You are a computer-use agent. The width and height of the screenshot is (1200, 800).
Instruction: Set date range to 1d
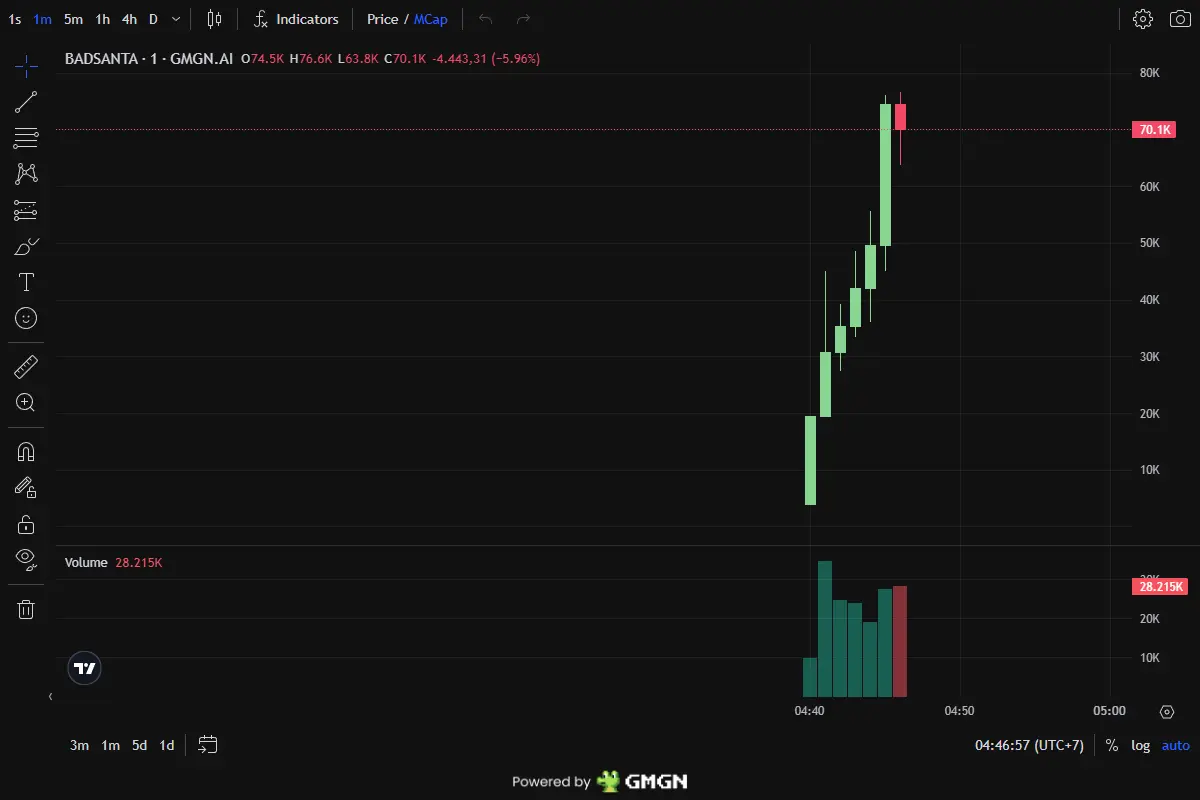pos(167,745)
